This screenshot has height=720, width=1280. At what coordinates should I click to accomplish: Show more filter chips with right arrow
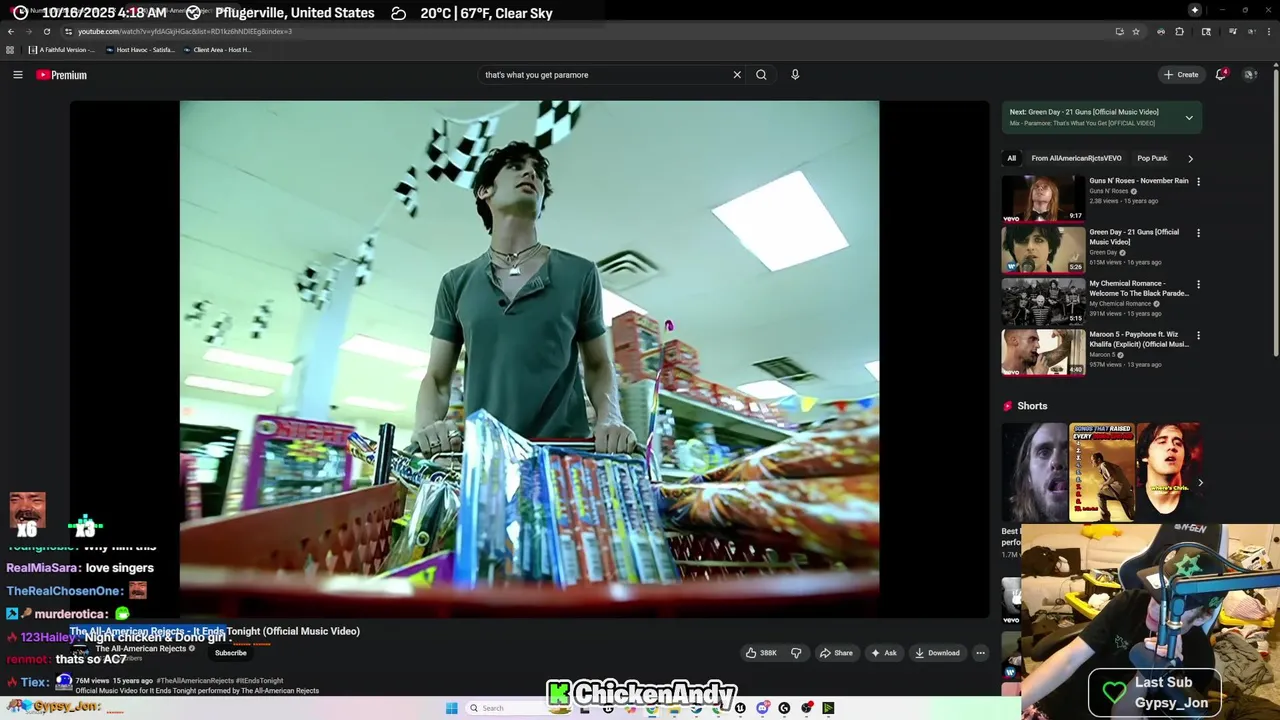(x=1190, y=158)
